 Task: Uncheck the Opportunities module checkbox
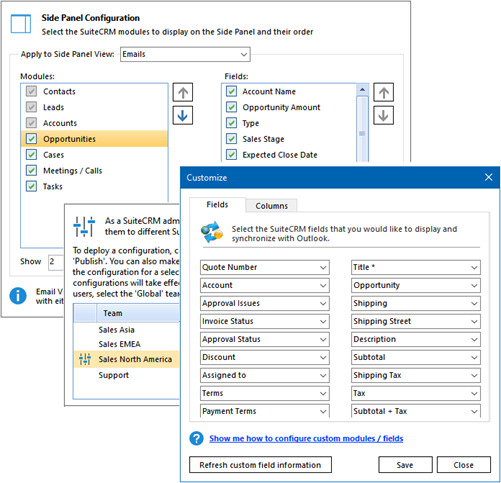tap(31, 139)
